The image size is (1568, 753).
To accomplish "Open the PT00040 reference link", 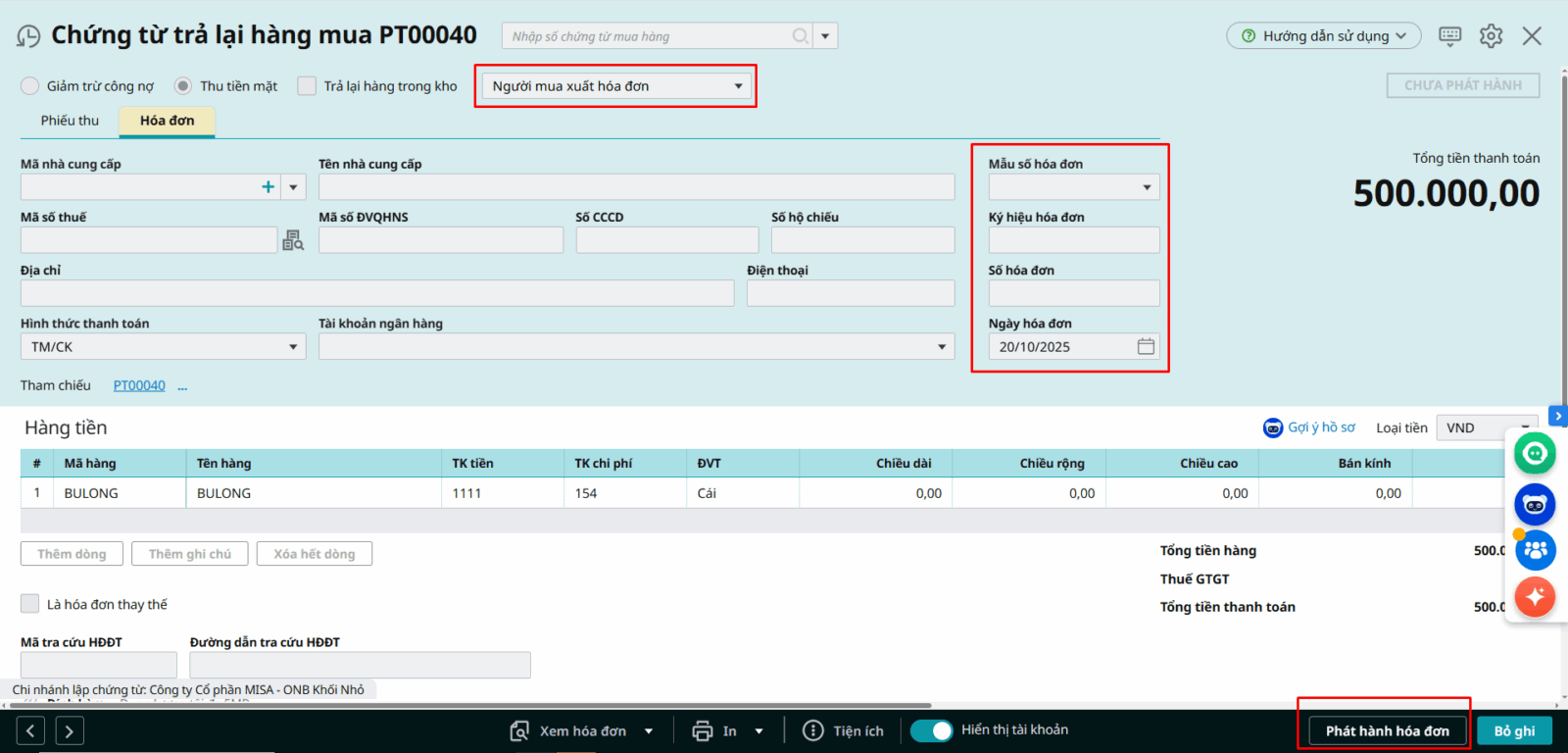I will [139, 385].
